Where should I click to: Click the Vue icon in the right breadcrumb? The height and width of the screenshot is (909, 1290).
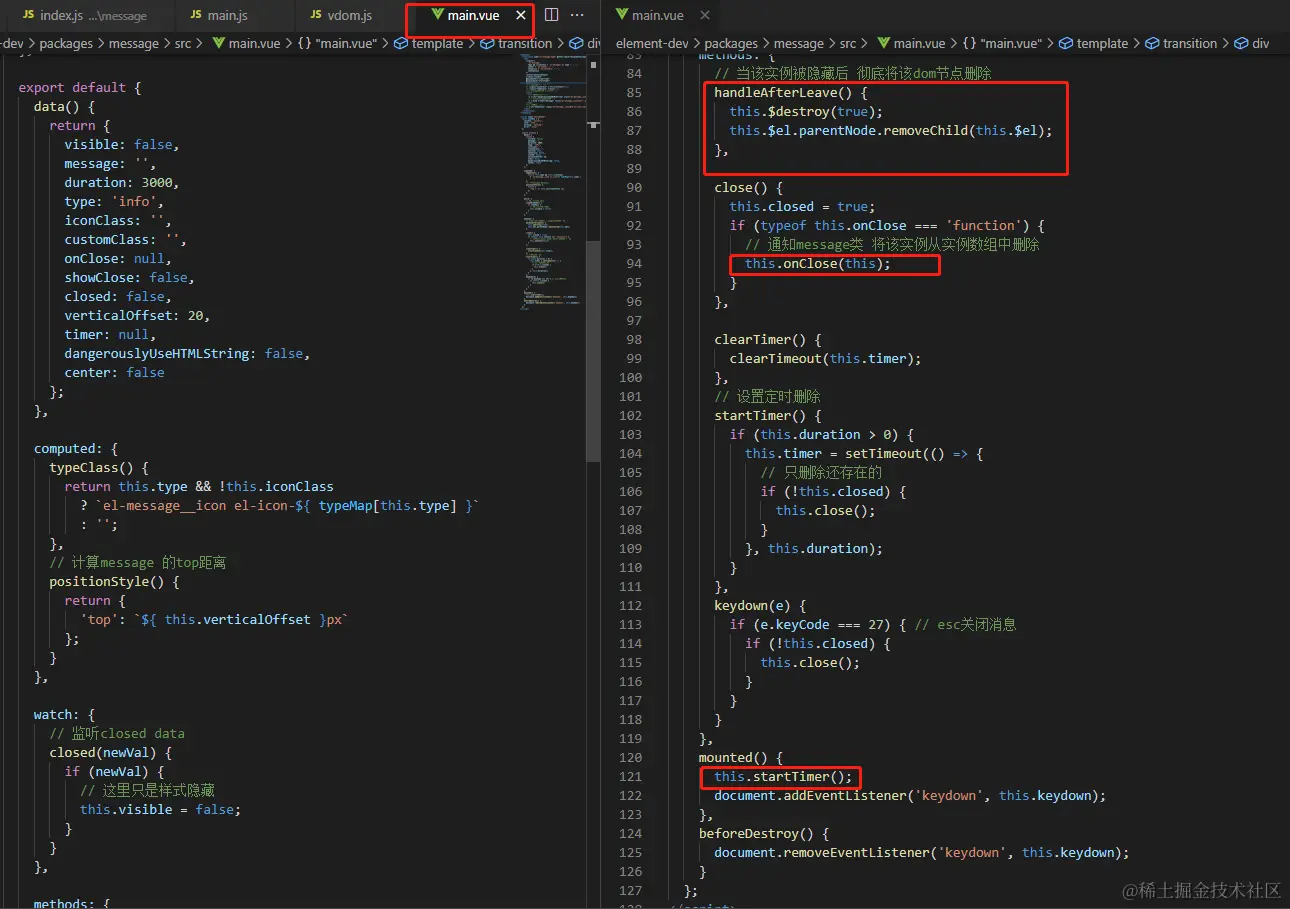coord(883,44)
